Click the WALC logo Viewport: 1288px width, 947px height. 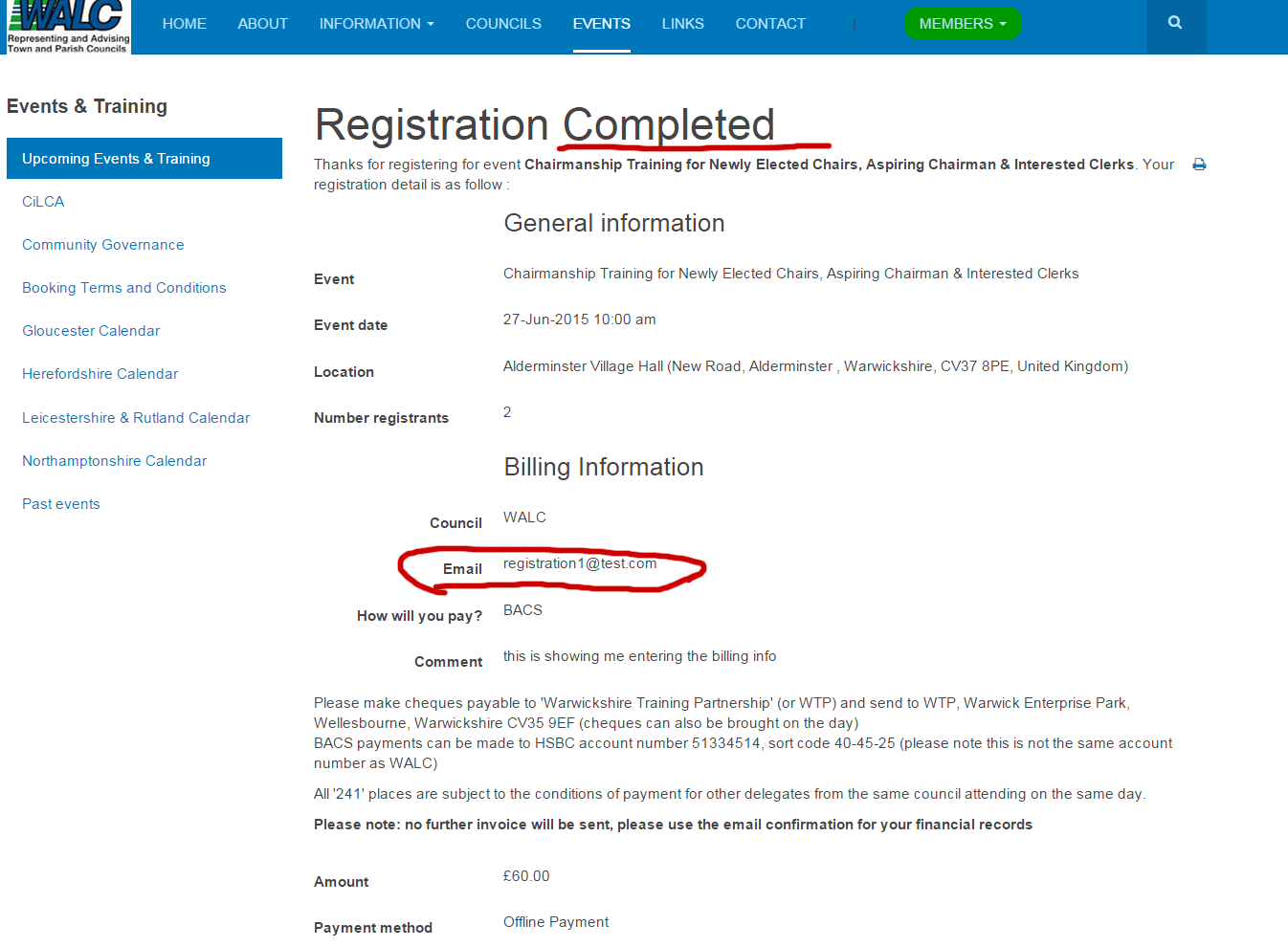coord(68,27)
